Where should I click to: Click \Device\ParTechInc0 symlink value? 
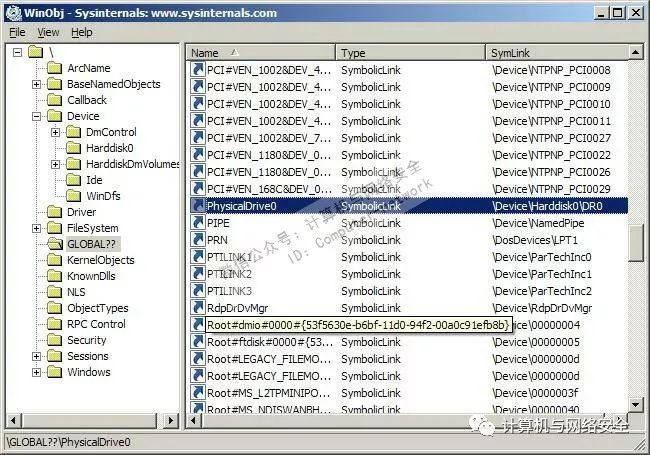(541, 257)
